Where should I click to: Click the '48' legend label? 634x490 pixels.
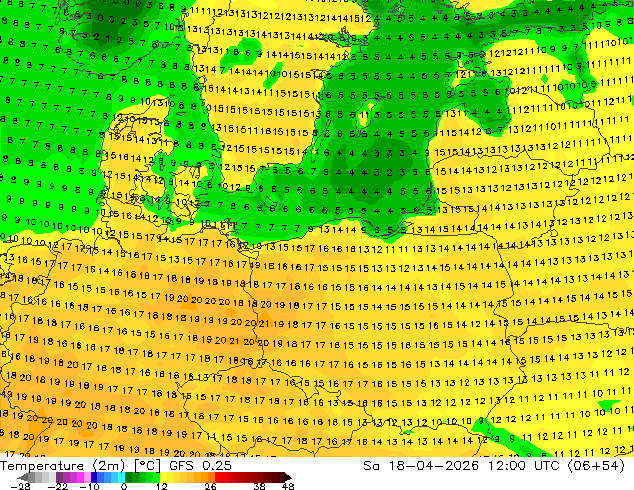point(288,486)
